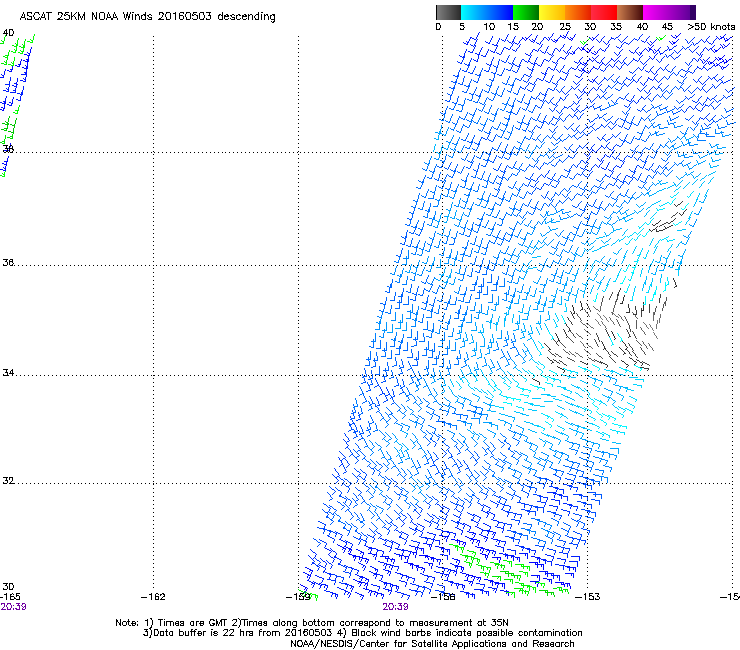Click the note on black wind barbs contamination
The image size is (740, 650).
460,633
